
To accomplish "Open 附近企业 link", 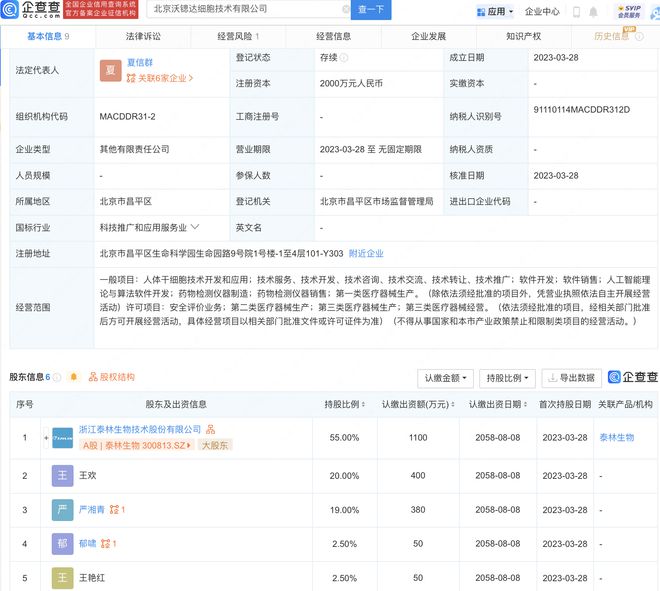I will click(x=366, y=253).
